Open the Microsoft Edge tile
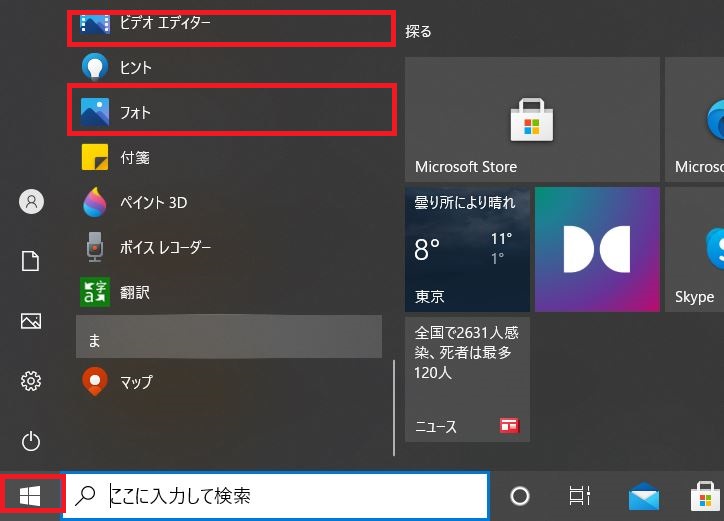This screenshot has height=521, width=724. tap(694, 120)
